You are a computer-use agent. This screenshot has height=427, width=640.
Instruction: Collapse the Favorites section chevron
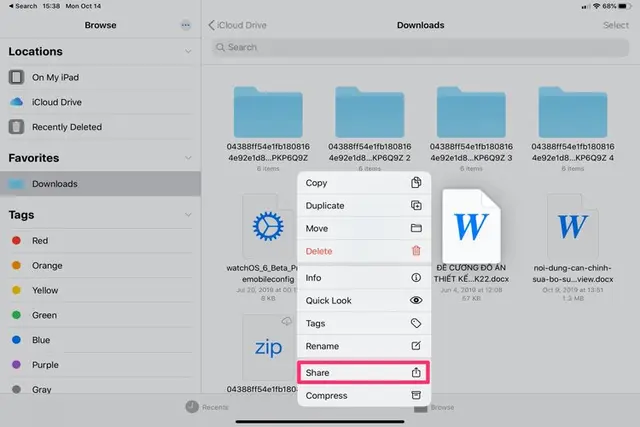188,158
